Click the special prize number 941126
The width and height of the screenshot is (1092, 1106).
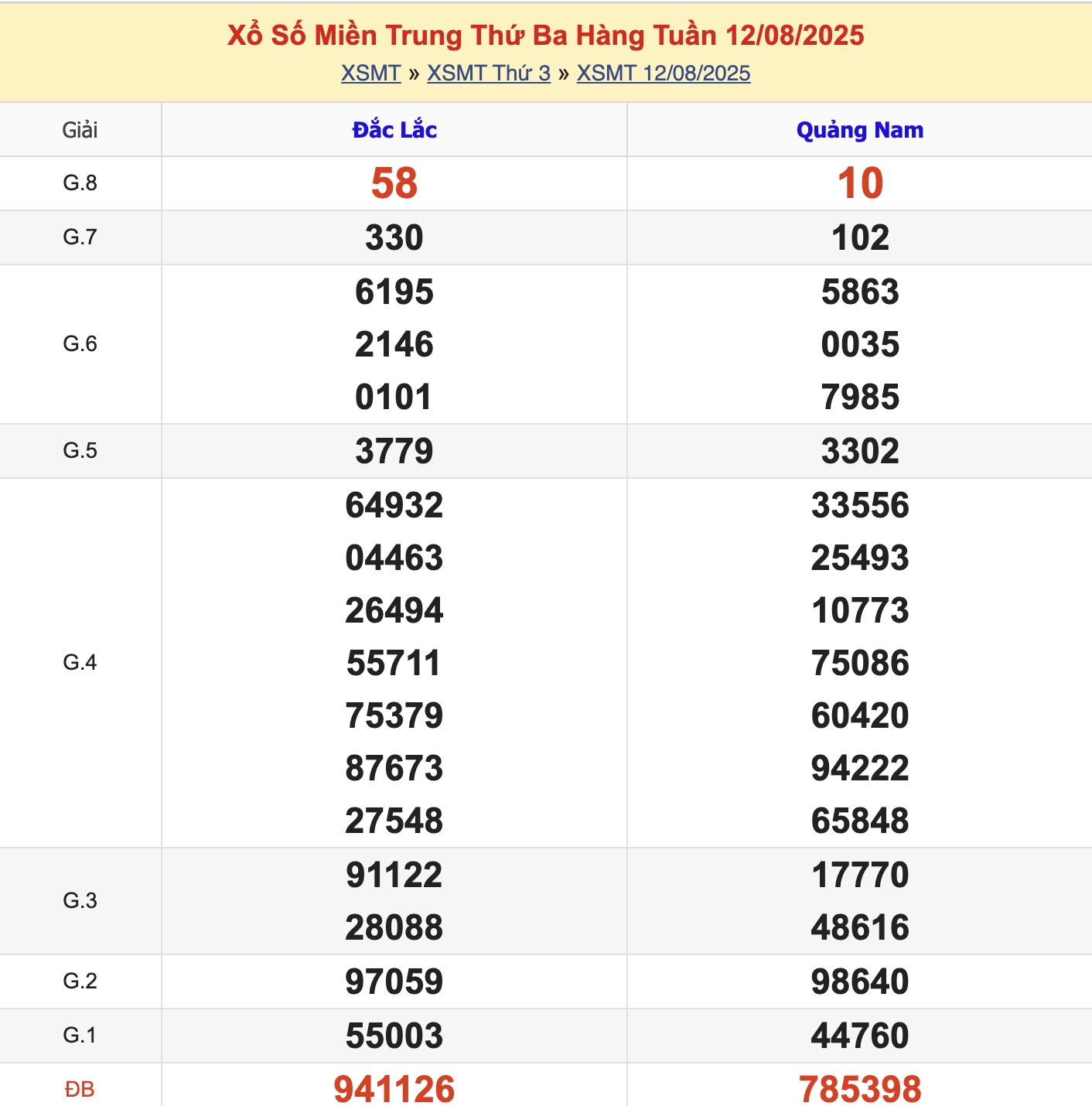[394, 1090]
